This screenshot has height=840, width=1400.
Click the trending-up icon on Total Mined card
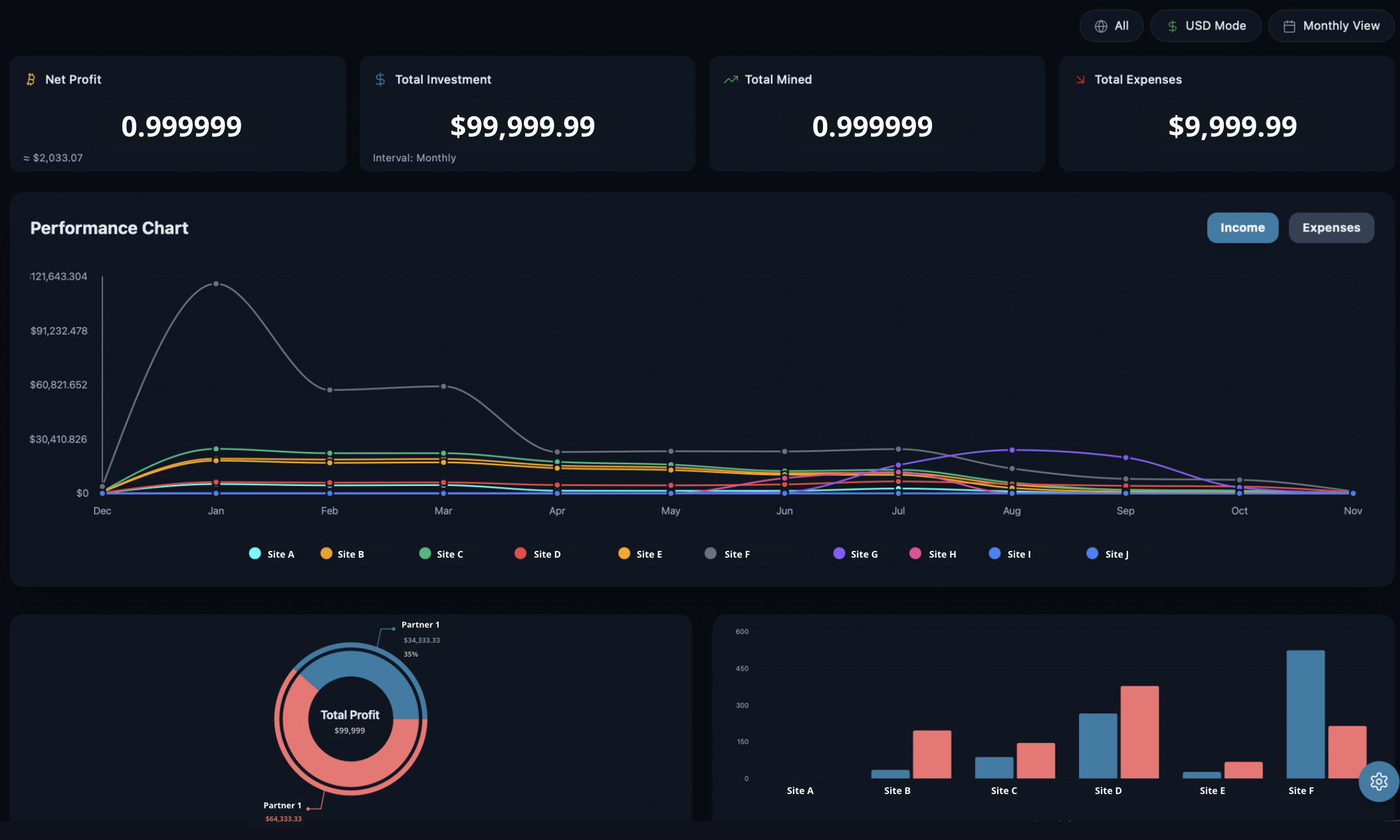731,79
